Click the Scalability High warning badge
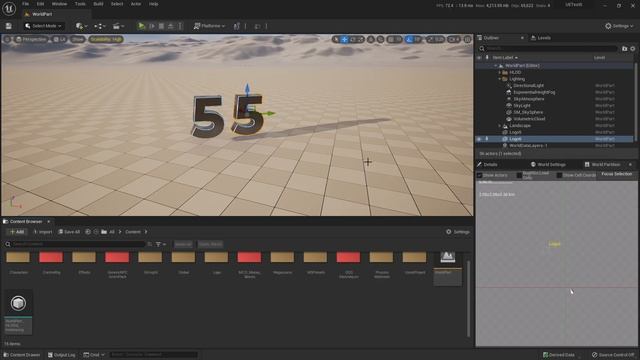 click(x=106, y=39)
